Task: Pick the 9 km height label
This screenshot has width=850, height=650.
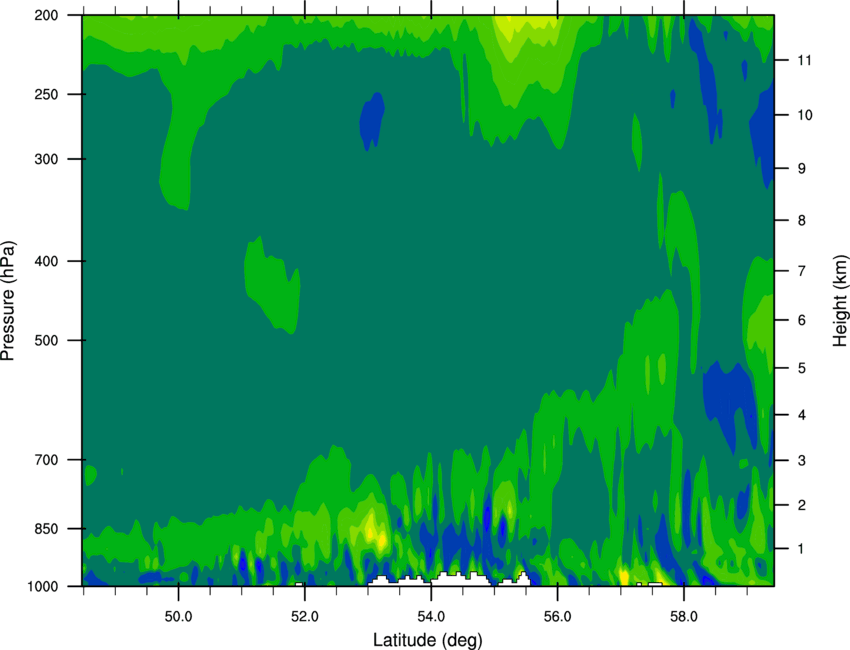Action: coord(801,169)
